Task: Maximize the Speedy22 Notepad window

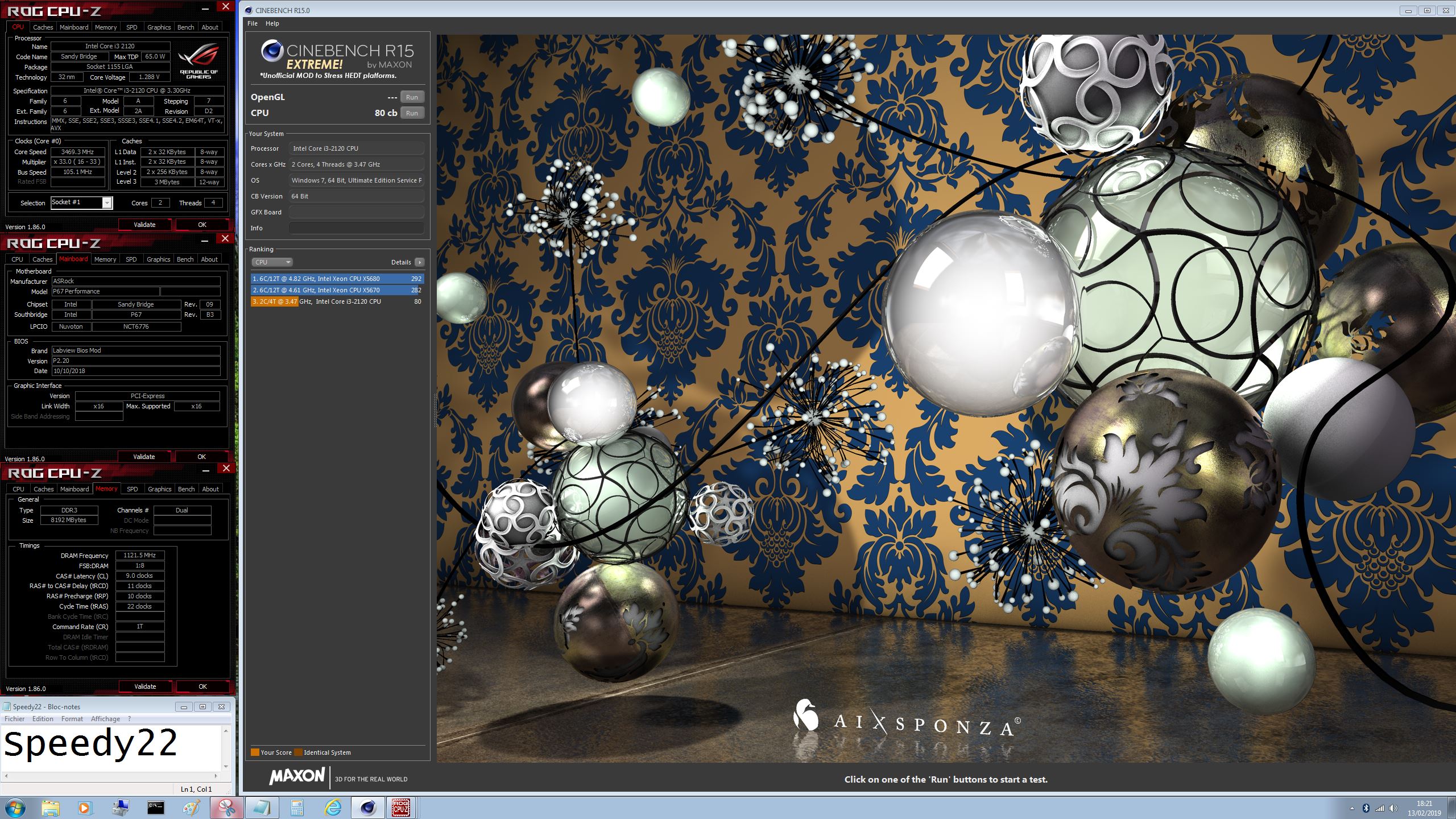Action: pos(202,706)
